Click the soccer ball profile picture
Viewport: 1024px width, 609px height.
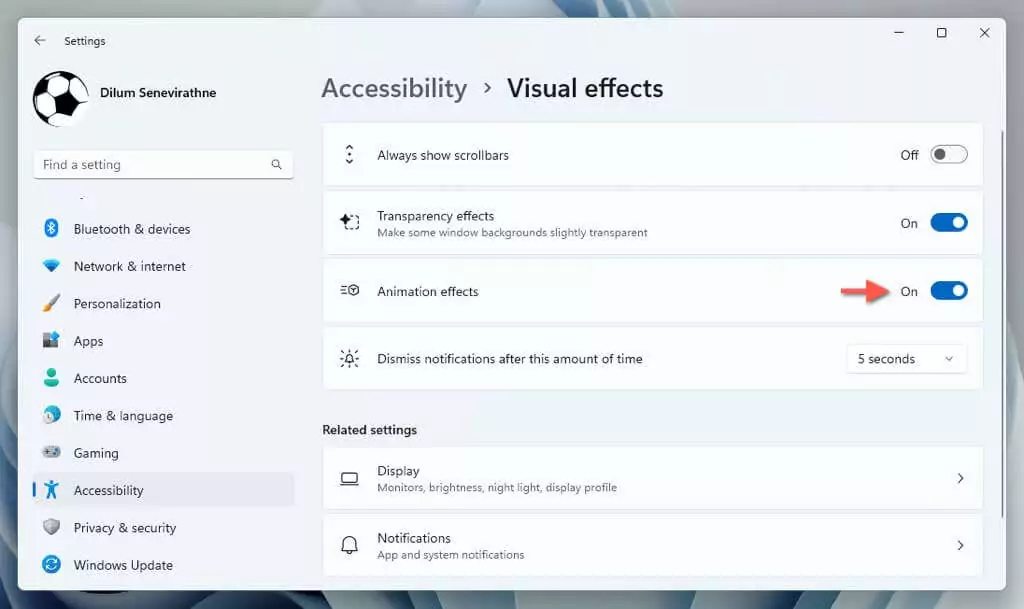(x=61, y=99)
